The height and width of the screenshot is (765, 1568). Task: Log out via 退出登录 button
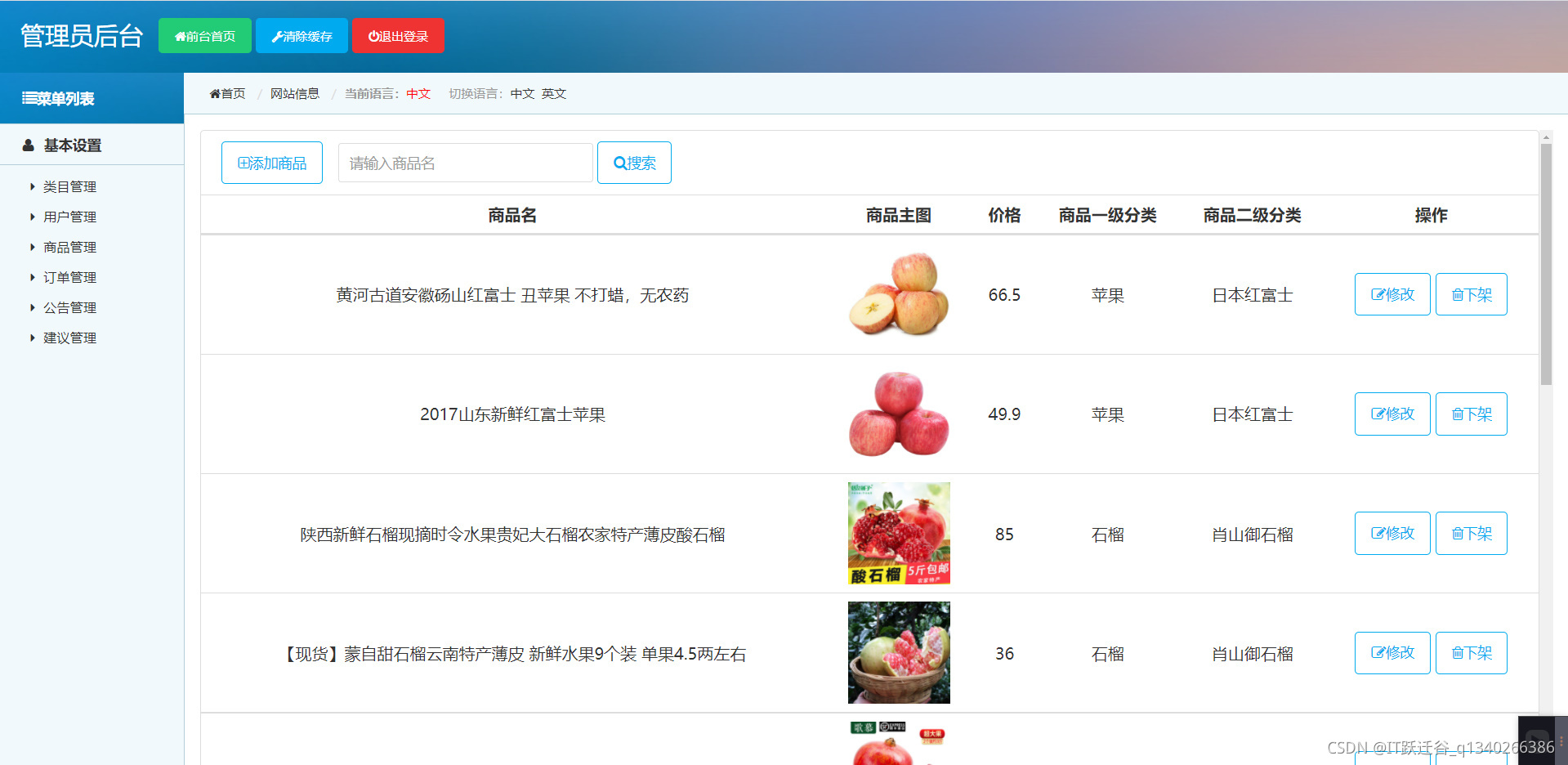click(398, 36)
